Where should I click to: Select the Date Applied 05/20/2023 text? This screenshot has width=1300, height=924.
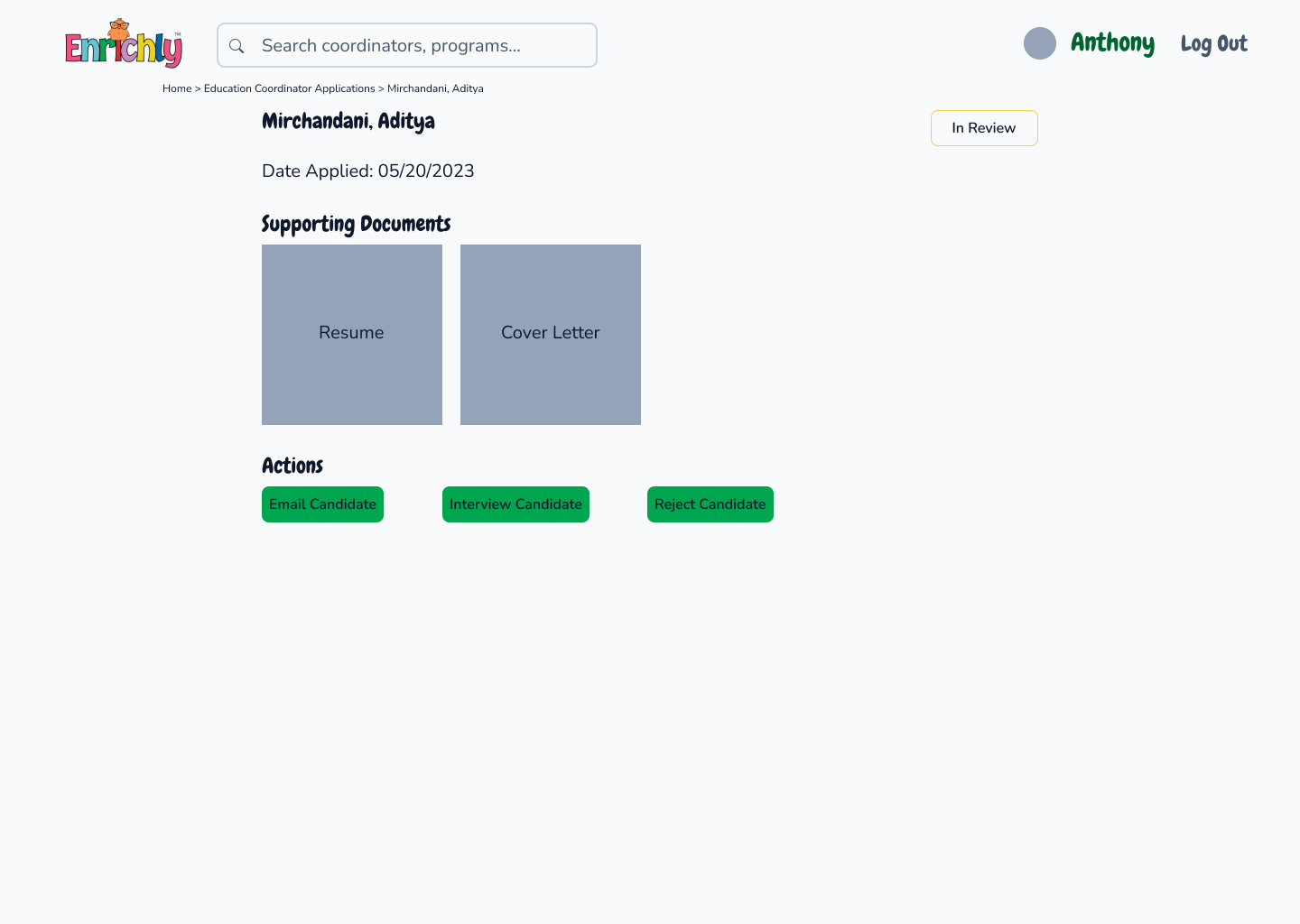click(368, 171)
